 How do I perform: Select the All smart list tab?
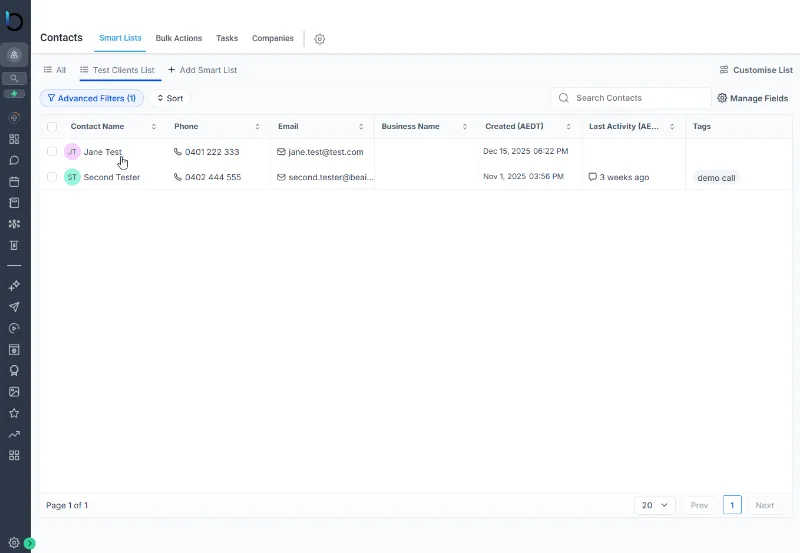[x=55, y=70]
